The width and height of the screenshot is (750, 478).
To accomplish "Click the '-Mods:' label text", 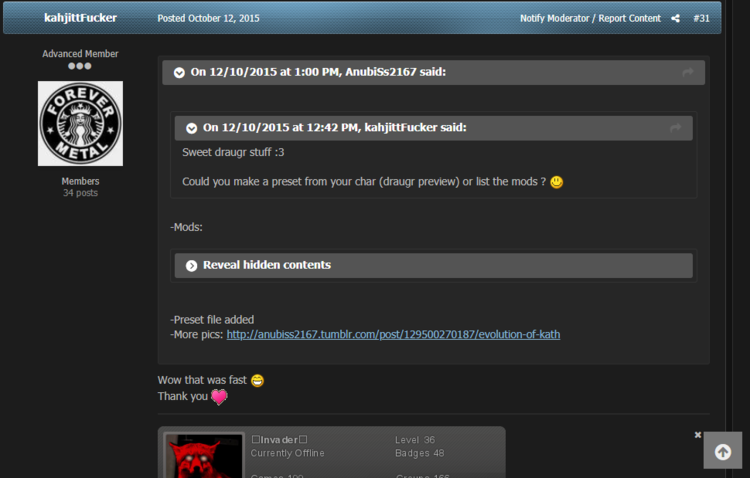I will coord(186,227).
